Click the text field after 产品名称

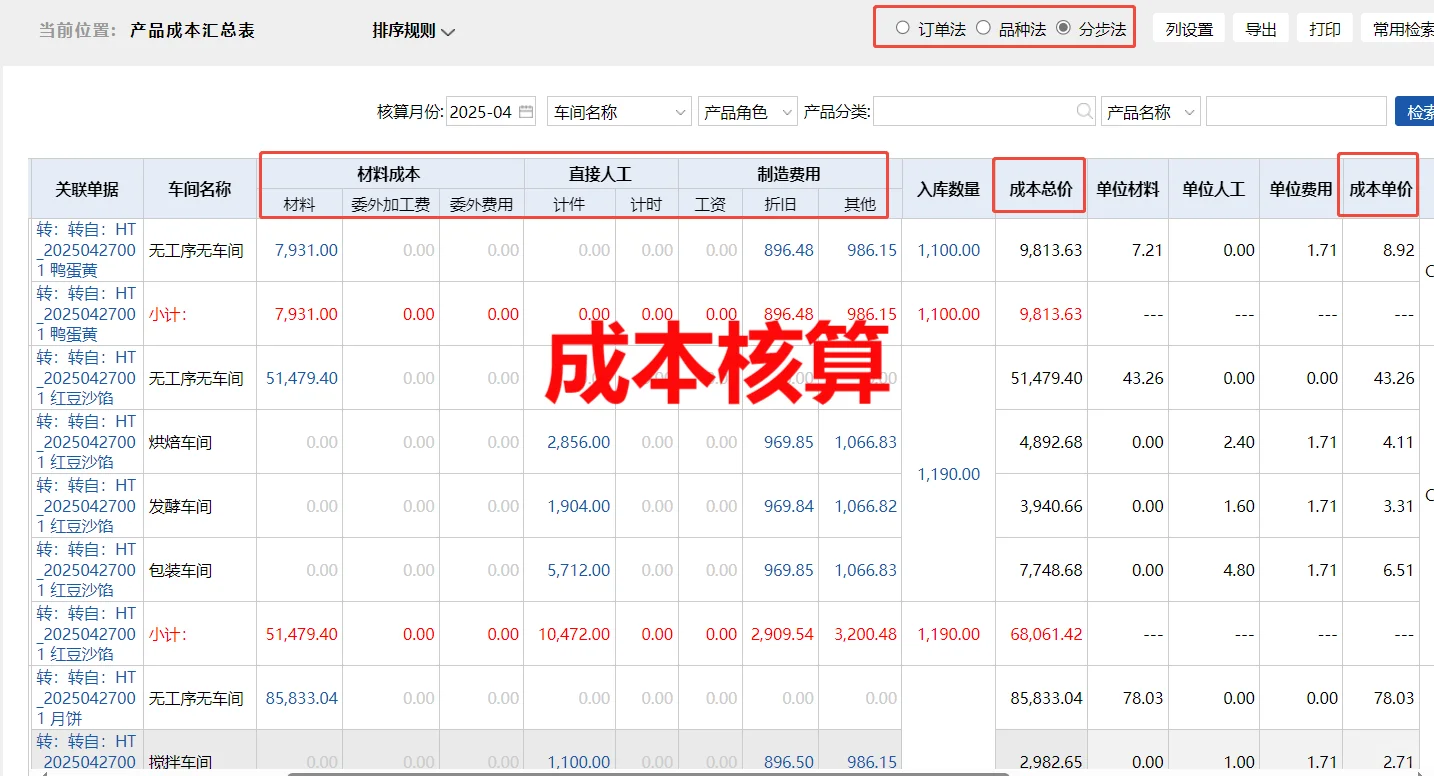point(1295,112)
